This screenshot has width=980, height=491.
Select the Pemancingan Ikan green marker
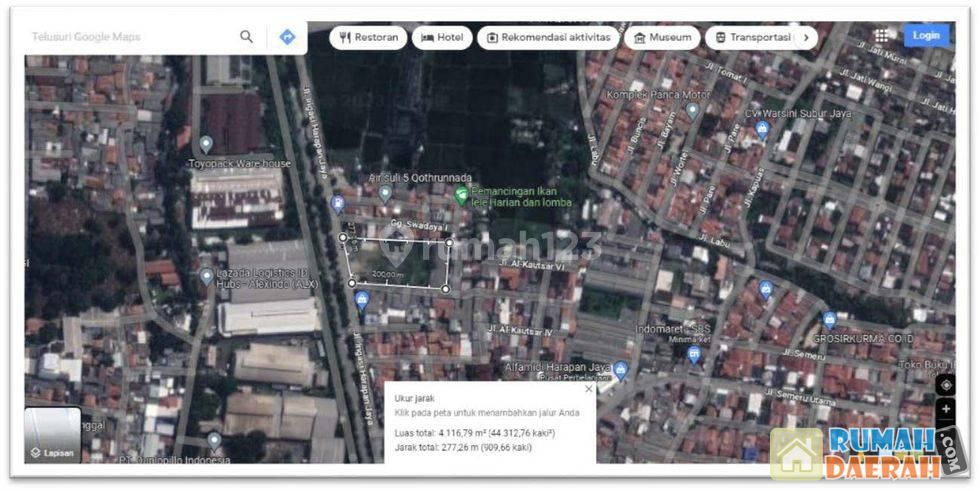click(x=461, y=195)
